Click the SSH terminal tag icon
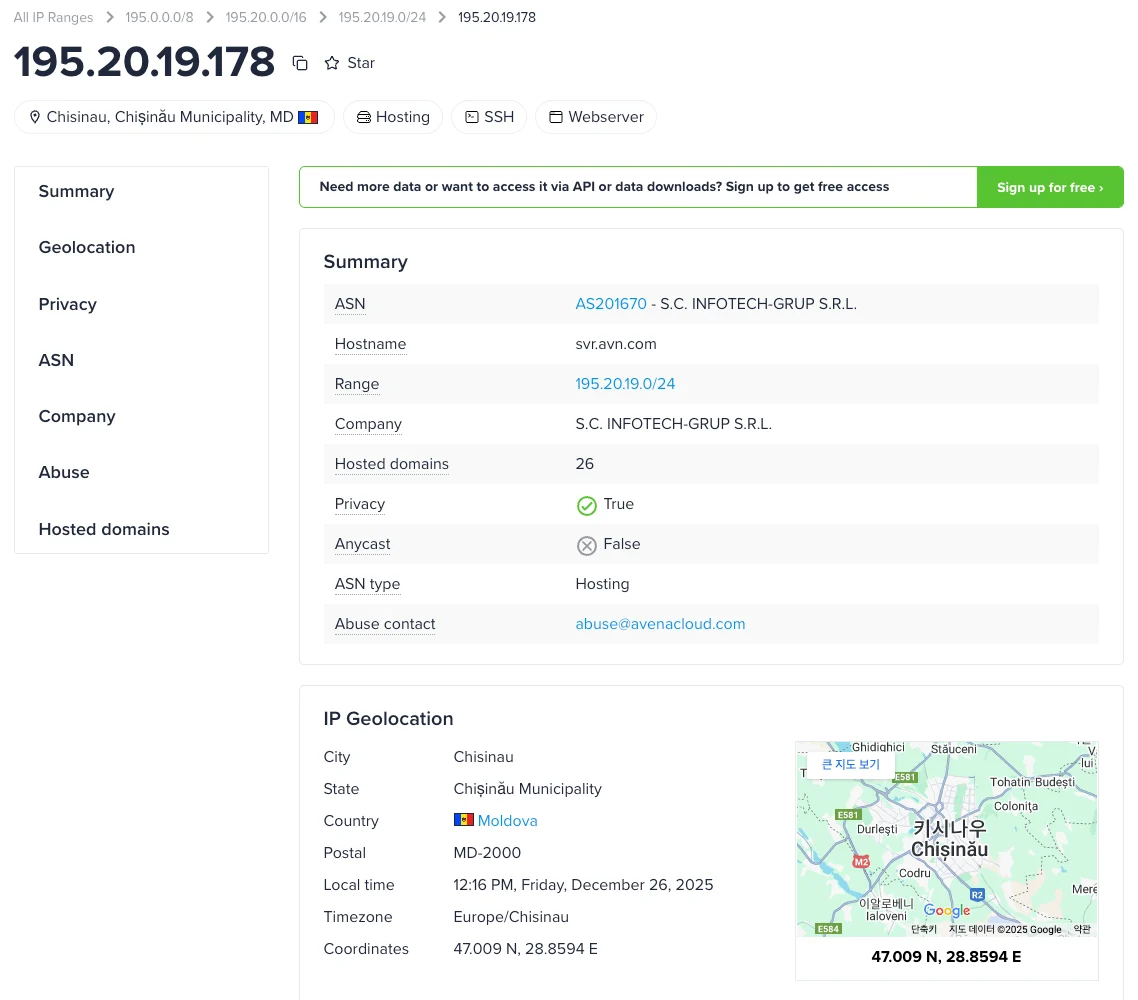 point(471,117)
